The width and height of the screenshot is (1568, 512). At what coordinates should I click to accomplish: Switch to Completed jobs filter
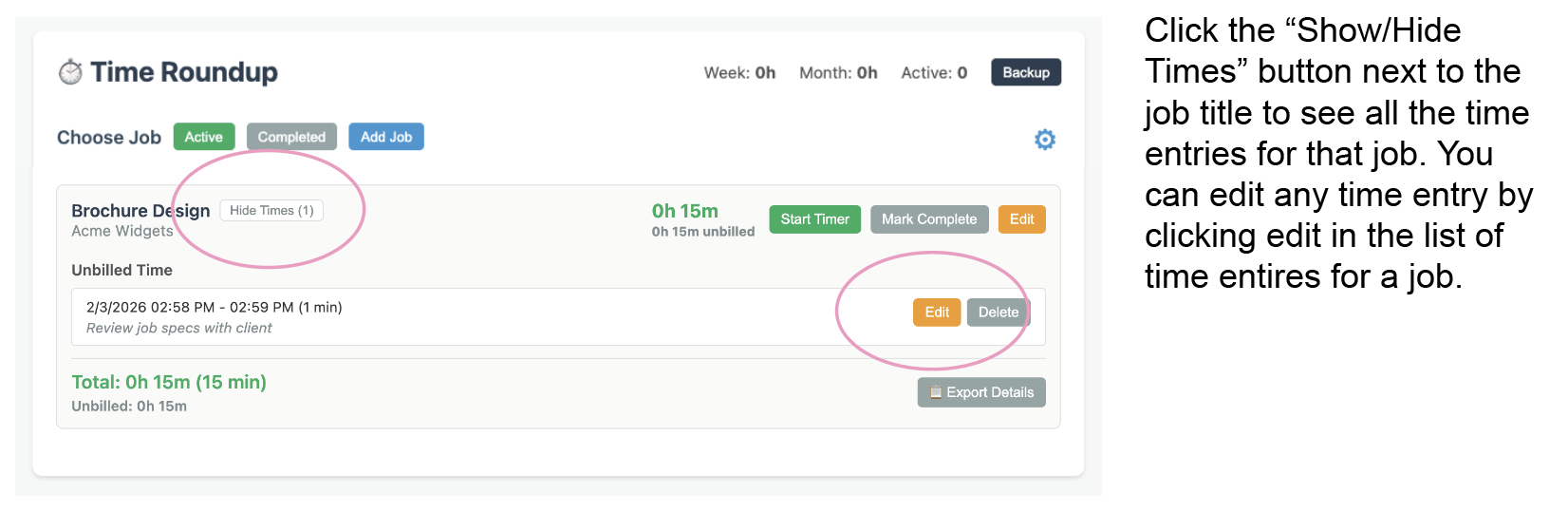[291, 137]
